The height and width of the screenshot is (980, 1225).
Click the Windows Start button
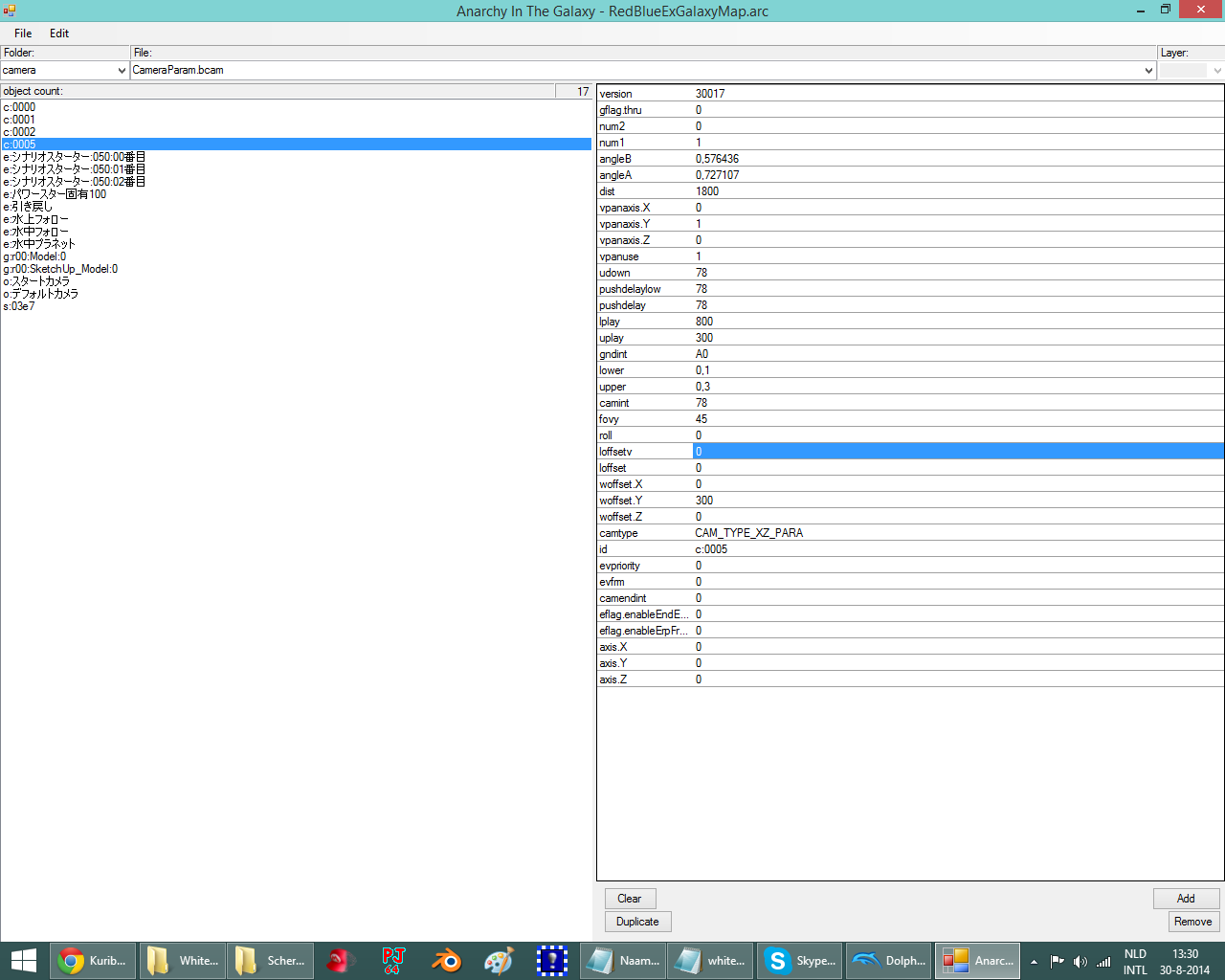coord(23,960)
